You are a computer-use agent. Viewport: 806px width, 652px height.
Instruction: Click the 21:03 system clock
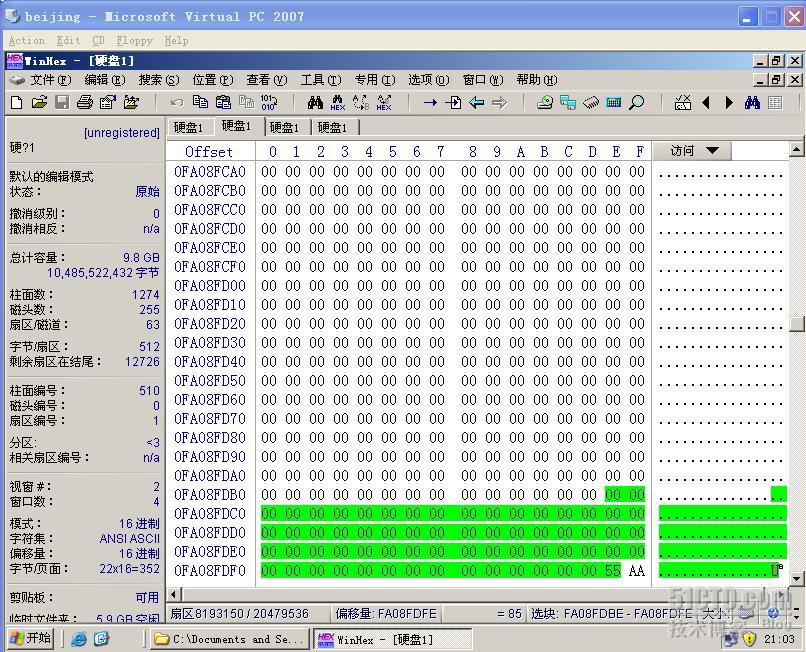(779, 639)
